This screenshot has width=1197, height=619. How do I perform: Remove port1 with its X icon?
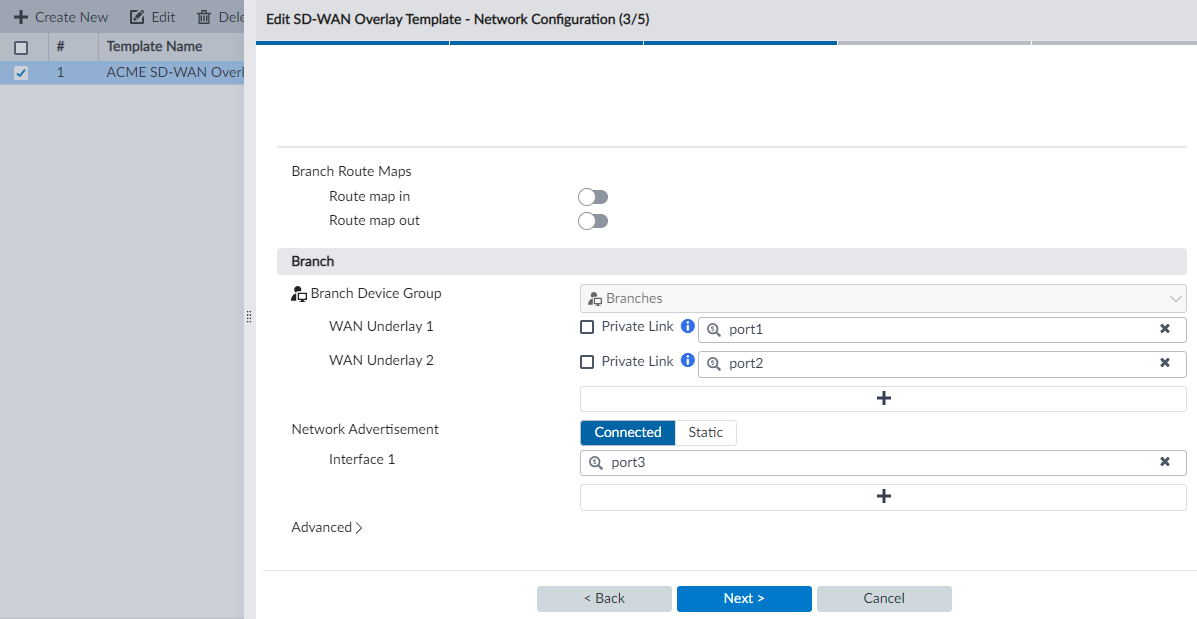coord(1165,329)
